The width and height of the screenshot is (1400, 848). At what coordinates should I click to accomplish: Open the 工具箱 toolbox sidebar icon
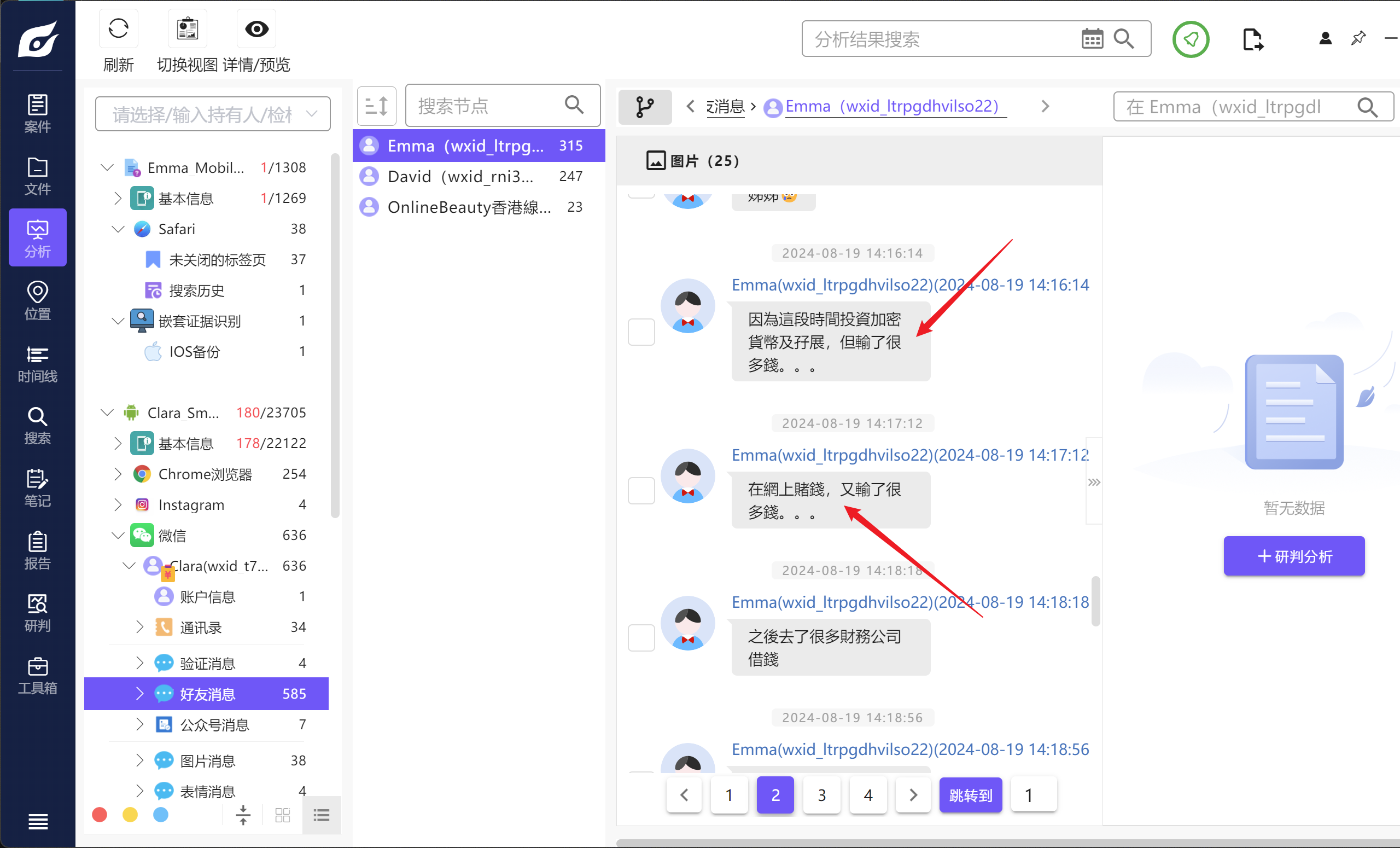tap(38, 676)
